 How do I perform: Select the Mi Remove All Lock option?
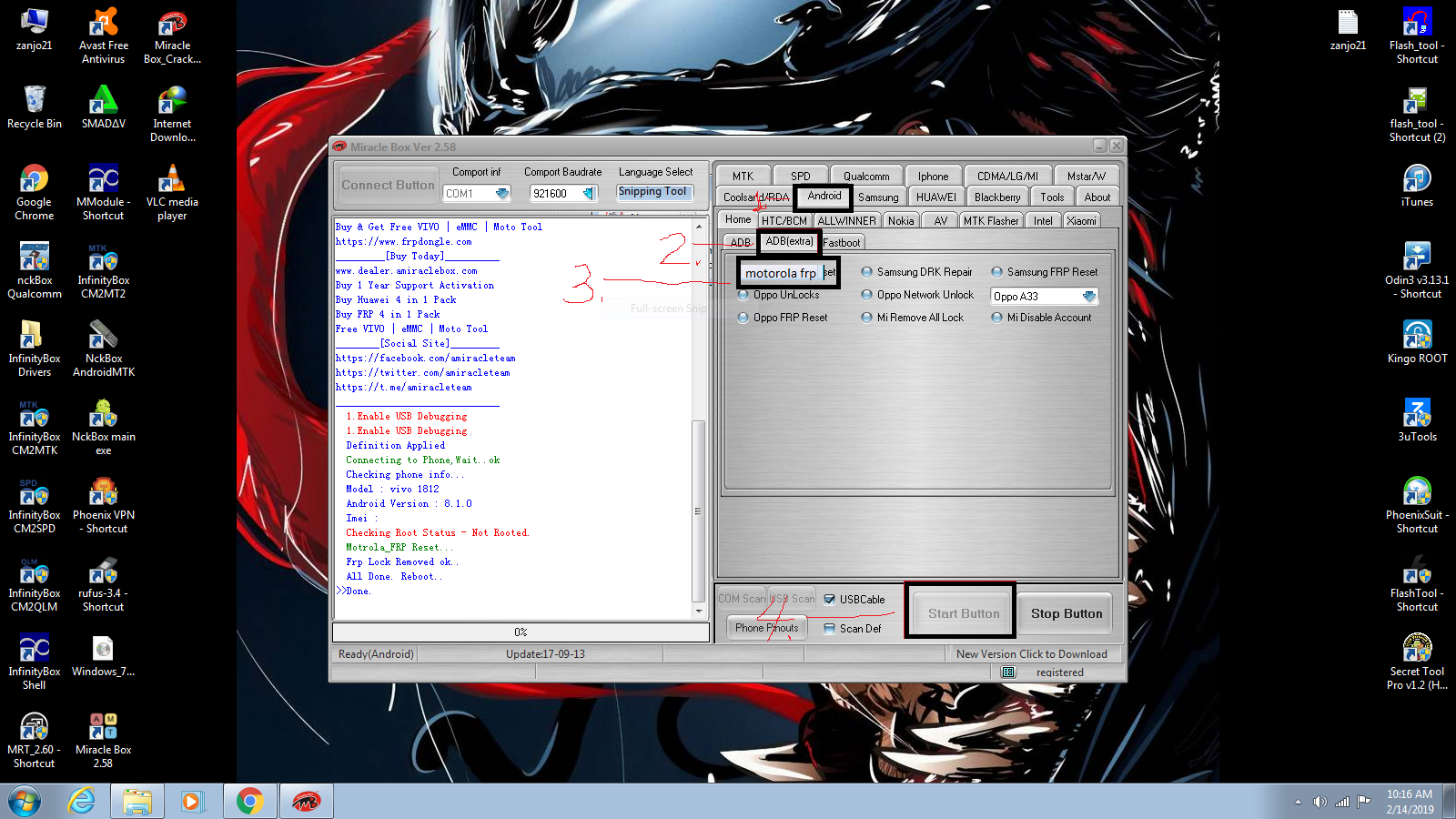pos(912,318)
